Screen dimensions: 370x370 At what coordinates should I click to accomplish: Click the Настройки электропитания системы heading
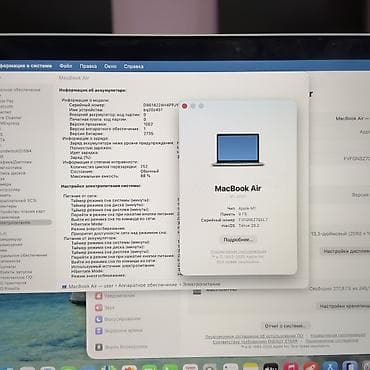point(101,186)
